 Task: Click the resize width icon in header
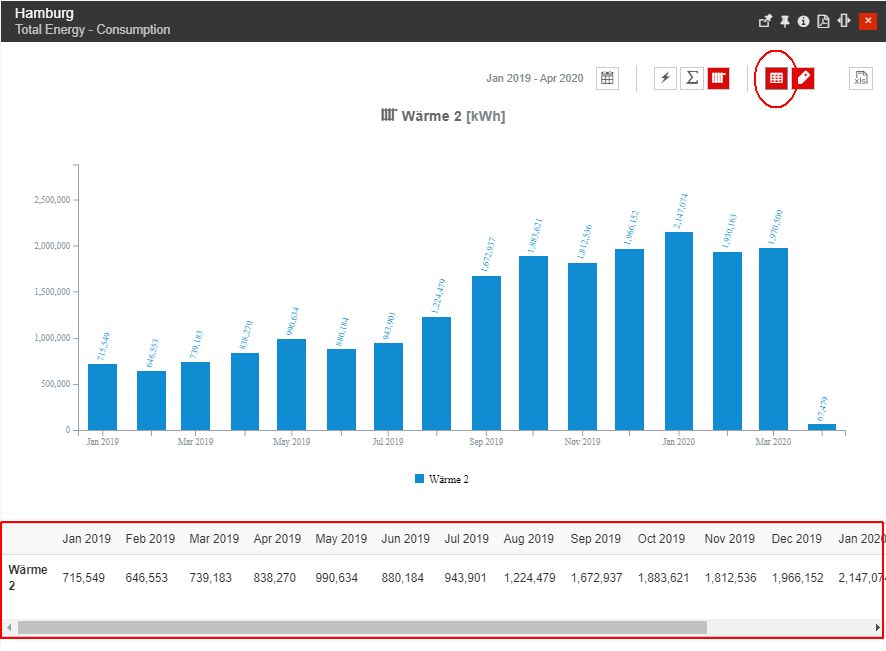point(843,21)
